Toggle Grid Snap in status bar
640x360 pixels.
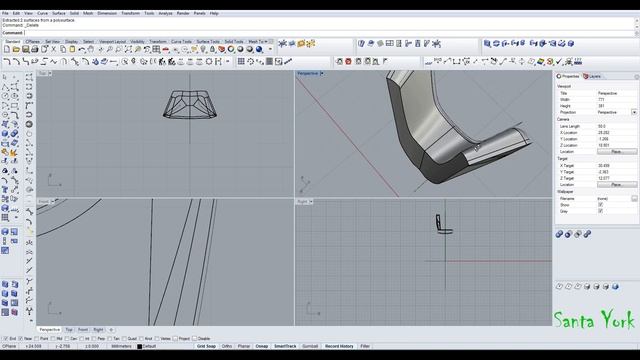click(x=206, y=346)
